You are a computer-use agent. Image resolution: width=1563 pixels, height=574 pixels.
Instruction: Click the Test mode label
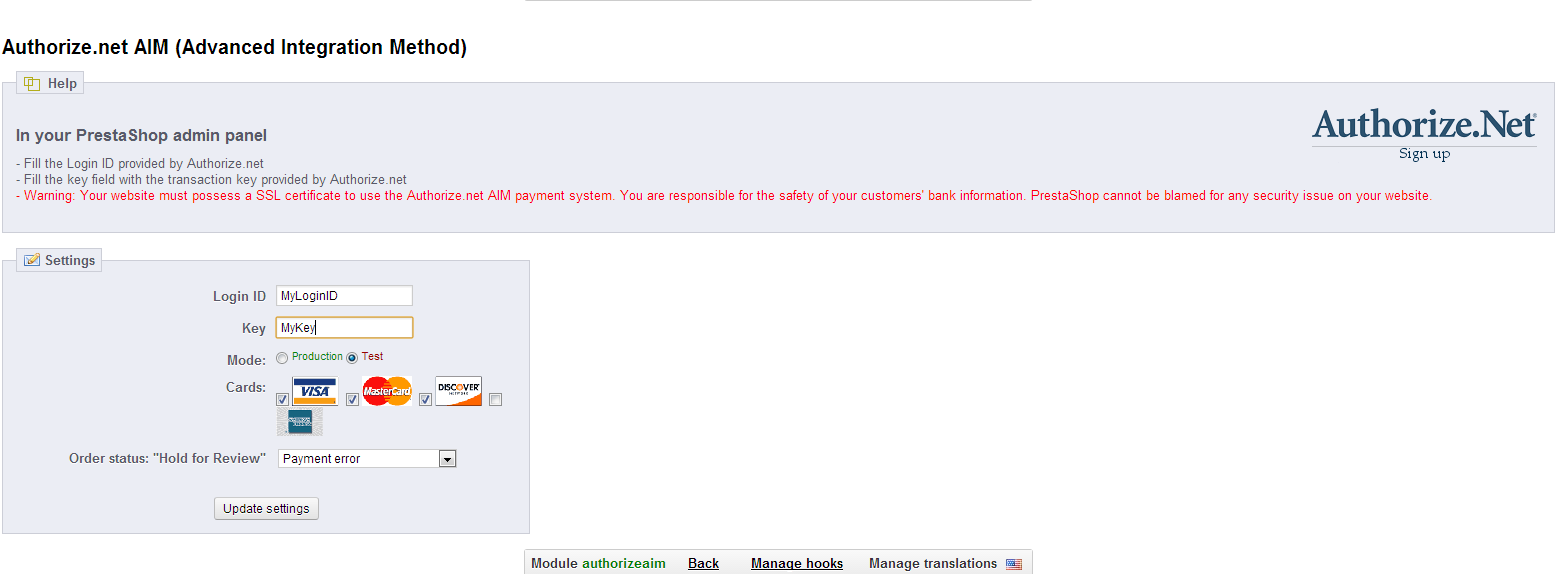tap(372, 357)
